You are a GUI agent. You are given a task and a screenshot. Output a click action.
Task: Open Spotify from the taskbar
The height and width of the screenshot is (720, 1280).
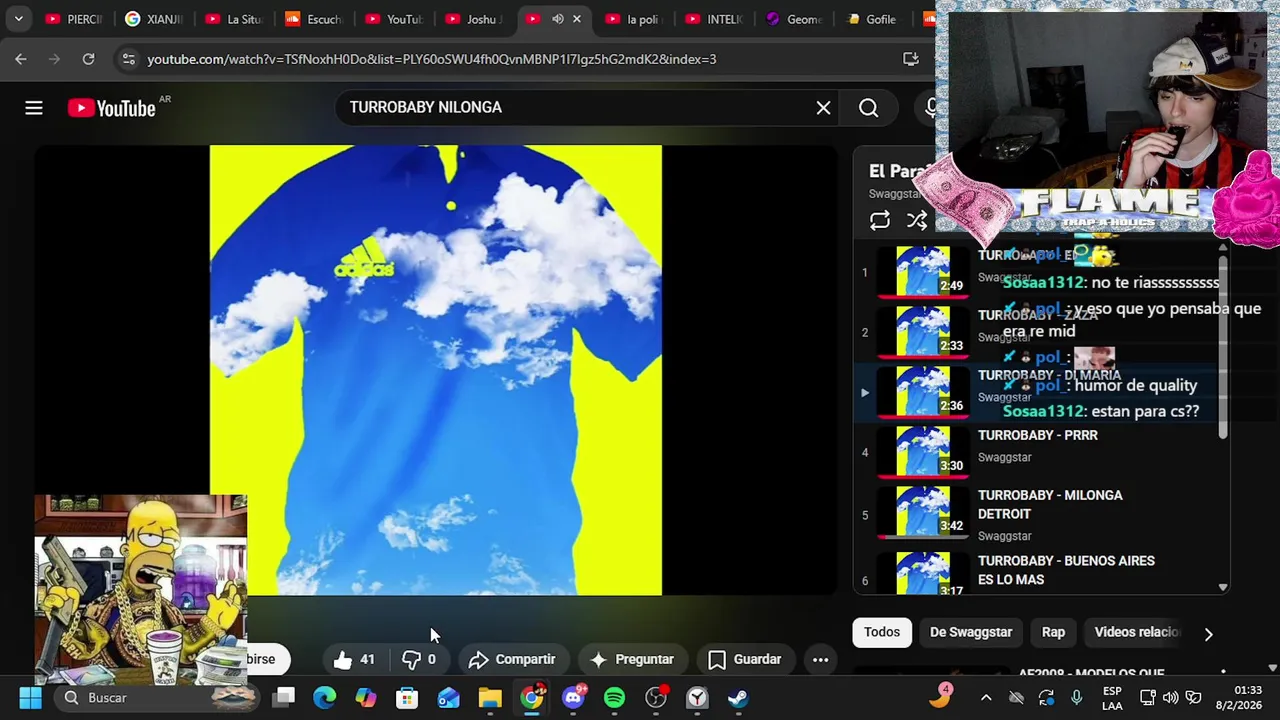click(x=614, y=698)
